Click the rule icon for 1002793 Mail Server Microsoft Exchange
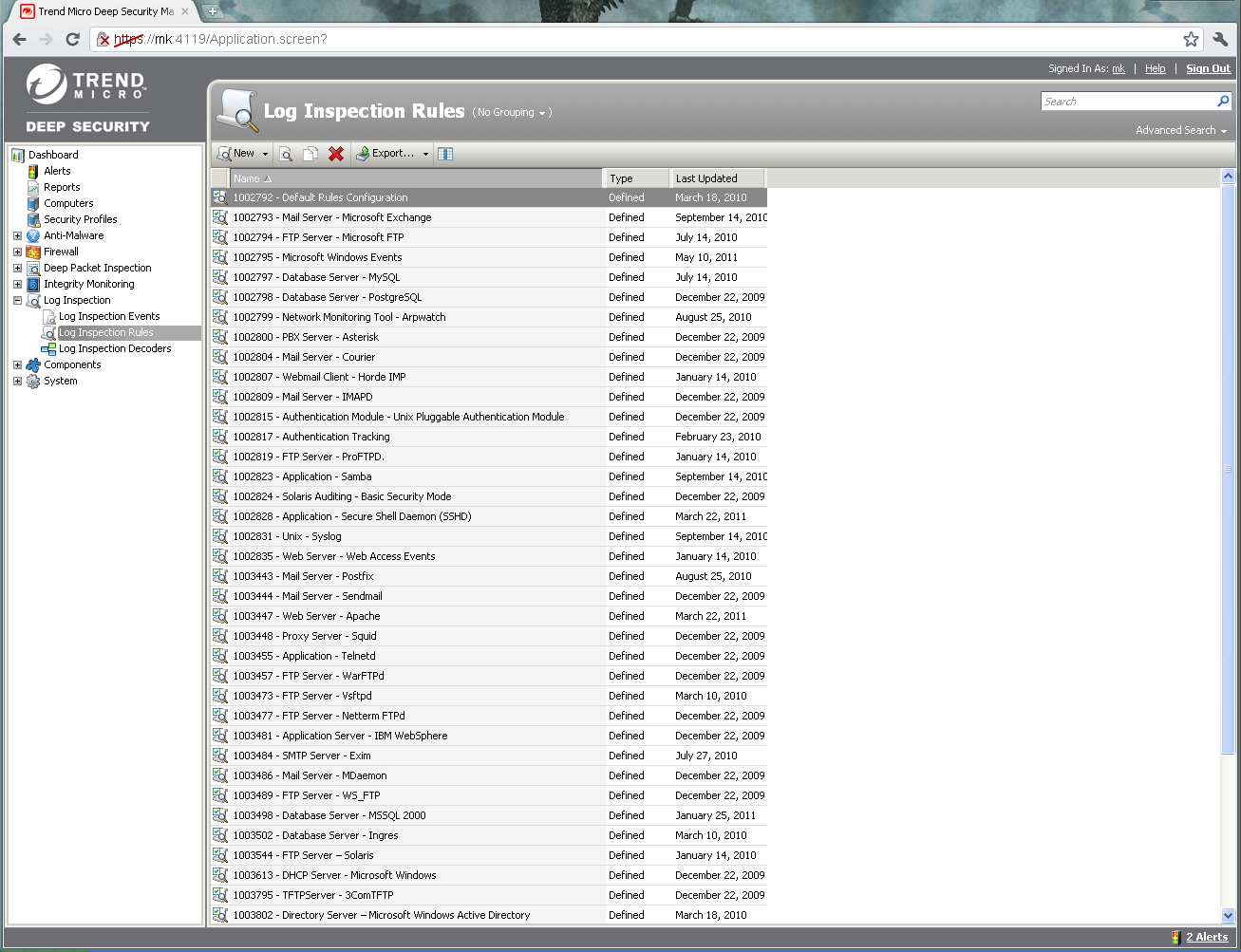 pyautogui.click(x=220, y=217)
